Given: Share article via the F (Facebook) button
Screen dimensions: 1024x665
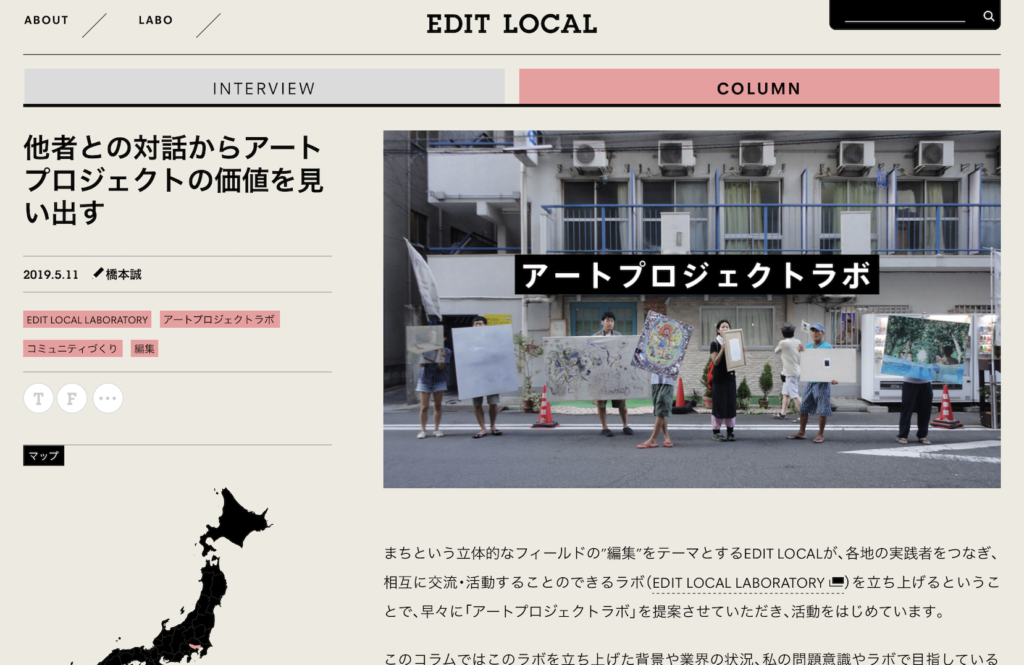Looking at the screenshot, I should coord(72,398).
